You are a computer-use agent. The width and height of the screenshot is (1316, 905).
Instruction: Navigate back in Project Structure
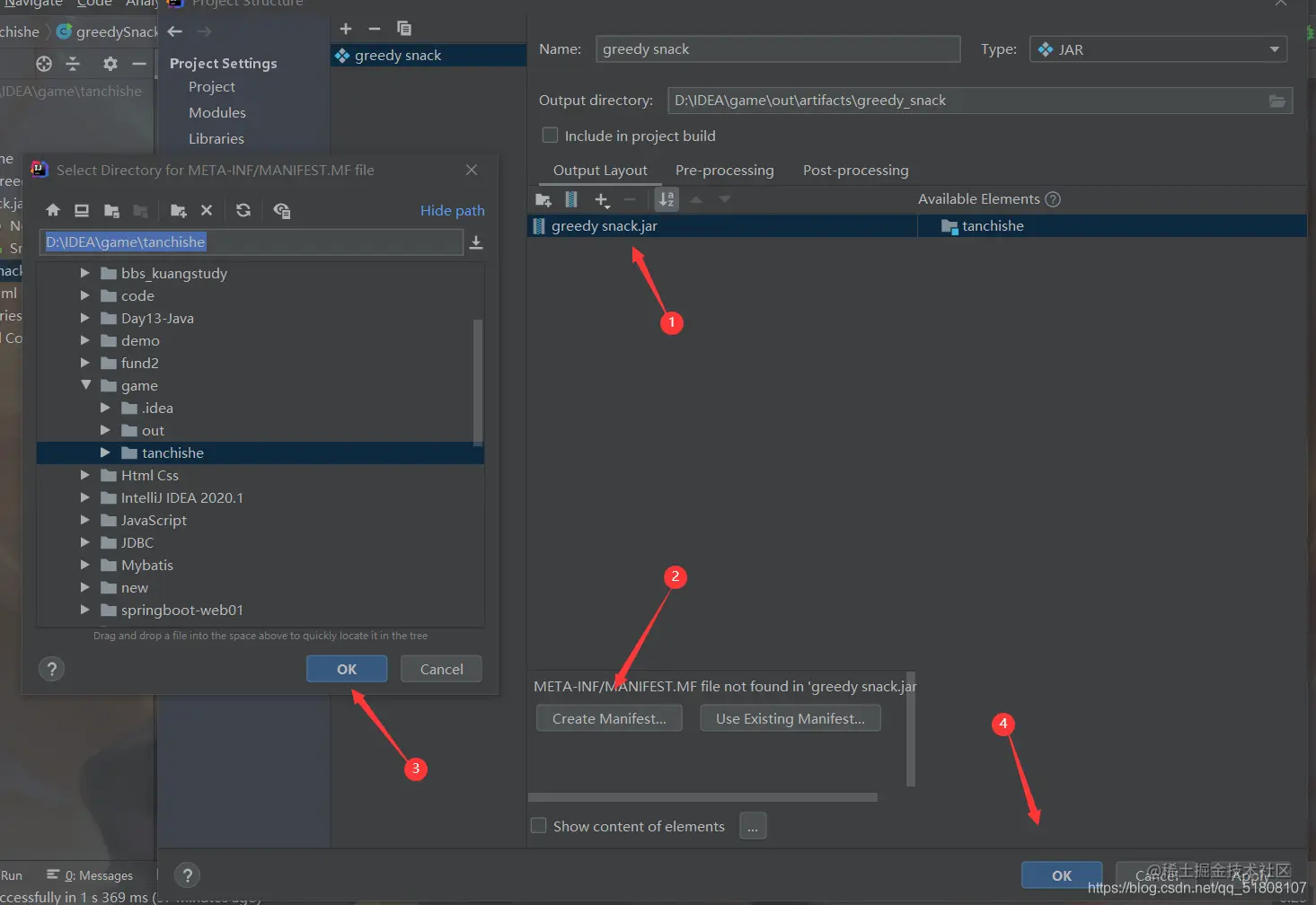pyautogui.click(x=175, y=31)
